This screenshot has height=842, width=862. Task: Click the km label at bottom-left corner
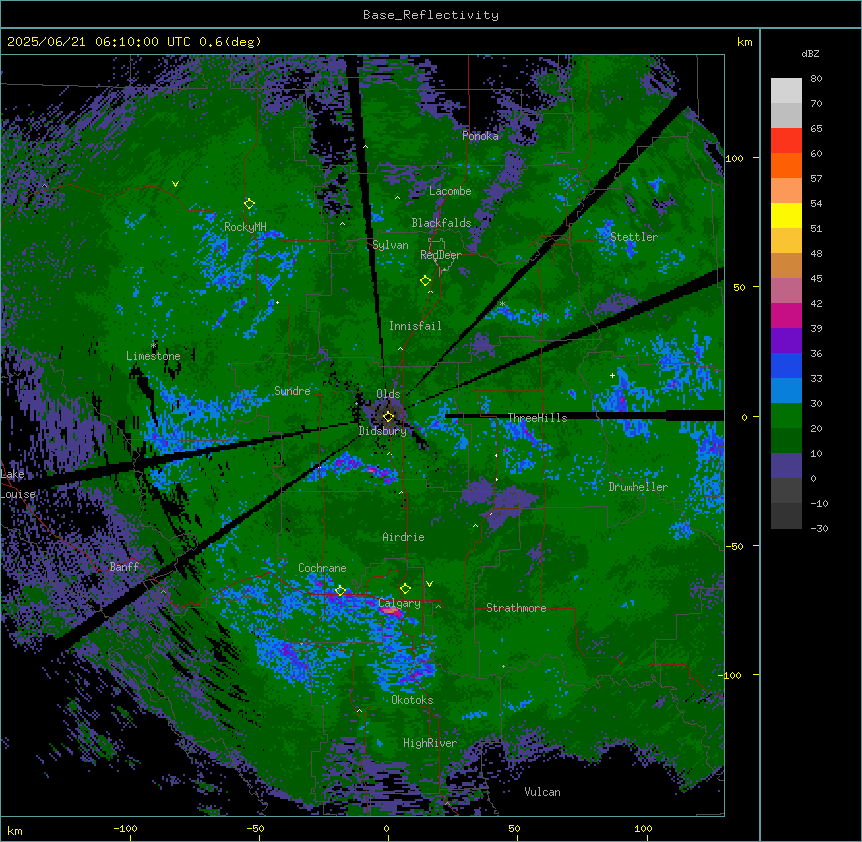pos(15,830)
